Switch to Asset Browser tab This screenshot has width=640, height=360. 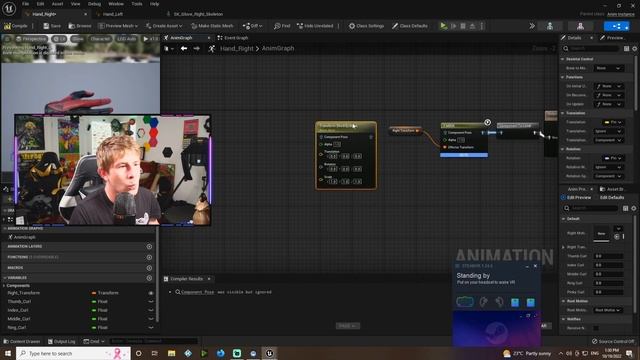coord(614,189)
